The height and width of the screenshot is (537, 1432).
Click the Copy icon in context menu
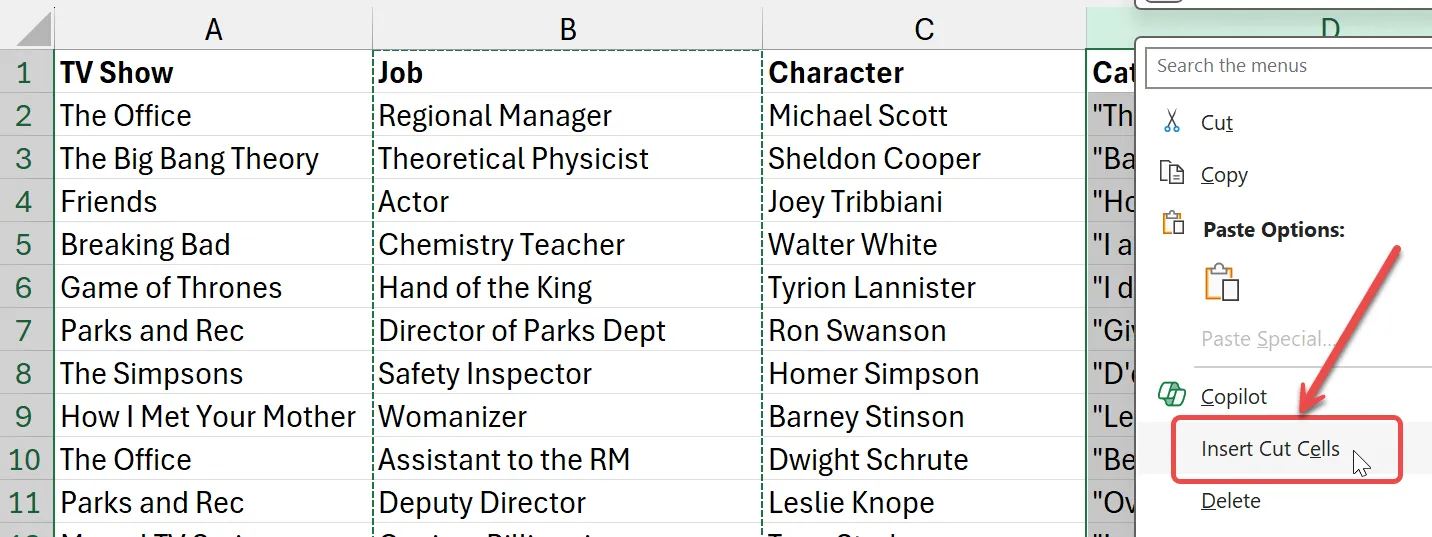[x=1172, y=174]
